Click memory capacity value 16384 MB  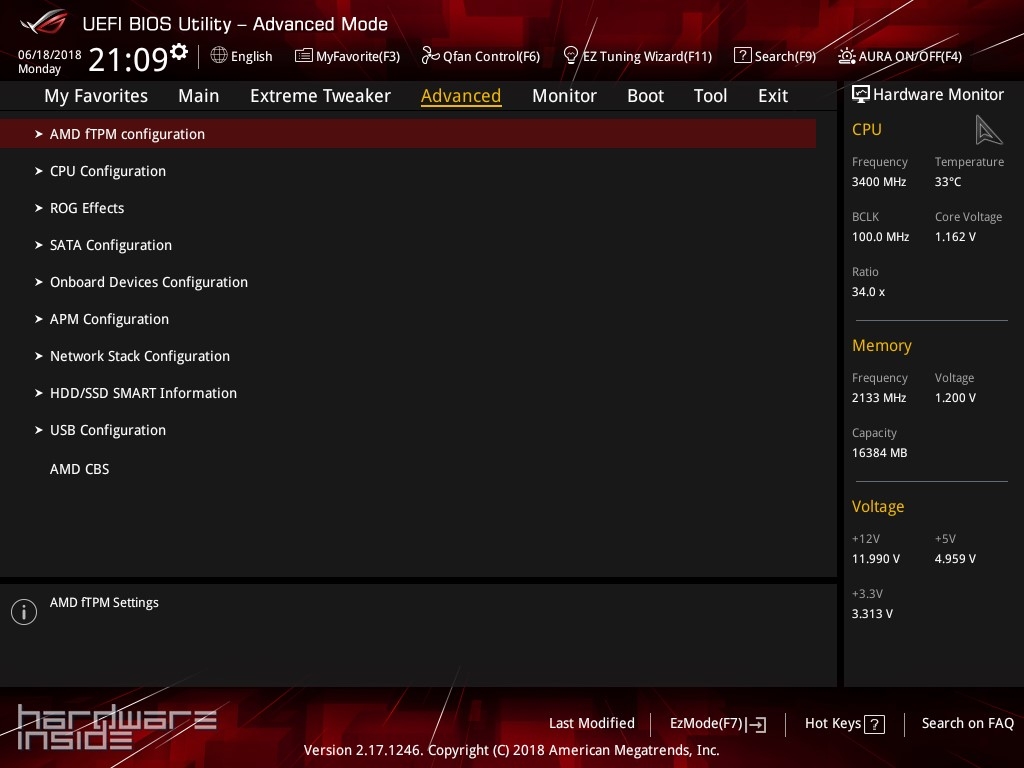click(880, 453)
